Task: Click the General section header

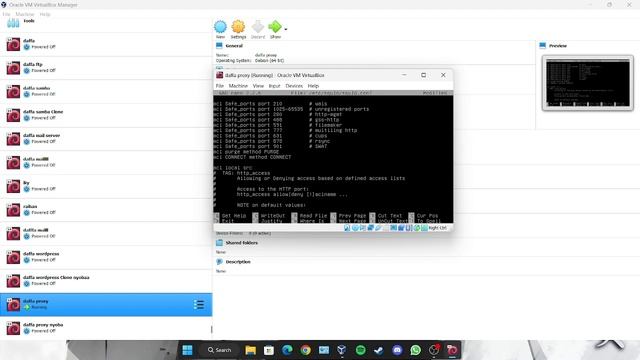Action: coord(234,46)
